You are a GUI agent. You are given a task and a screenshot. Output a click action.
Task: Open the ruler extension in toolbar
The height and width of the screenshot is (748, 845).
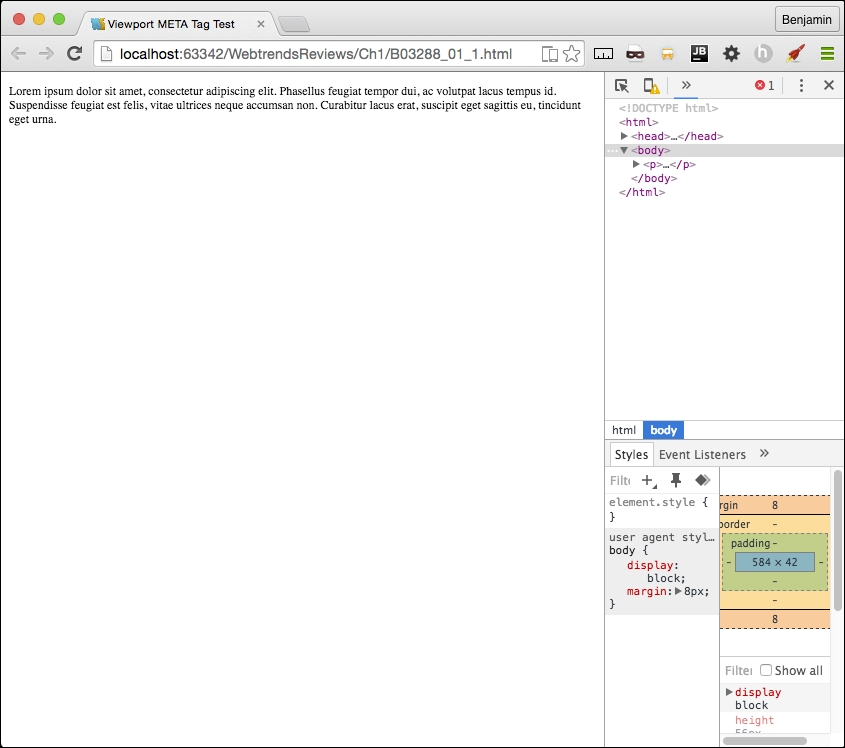click(603, 54)
